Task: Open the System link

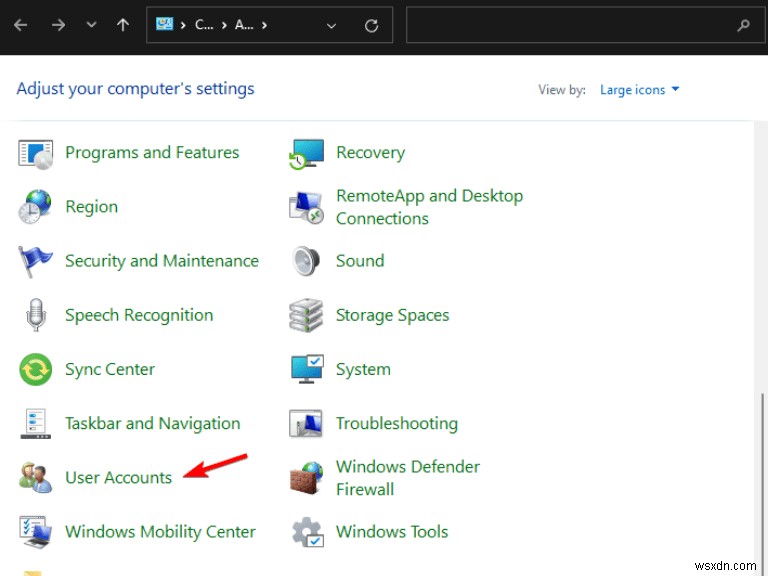Action: pyautogui.click(x=363, y=369)
